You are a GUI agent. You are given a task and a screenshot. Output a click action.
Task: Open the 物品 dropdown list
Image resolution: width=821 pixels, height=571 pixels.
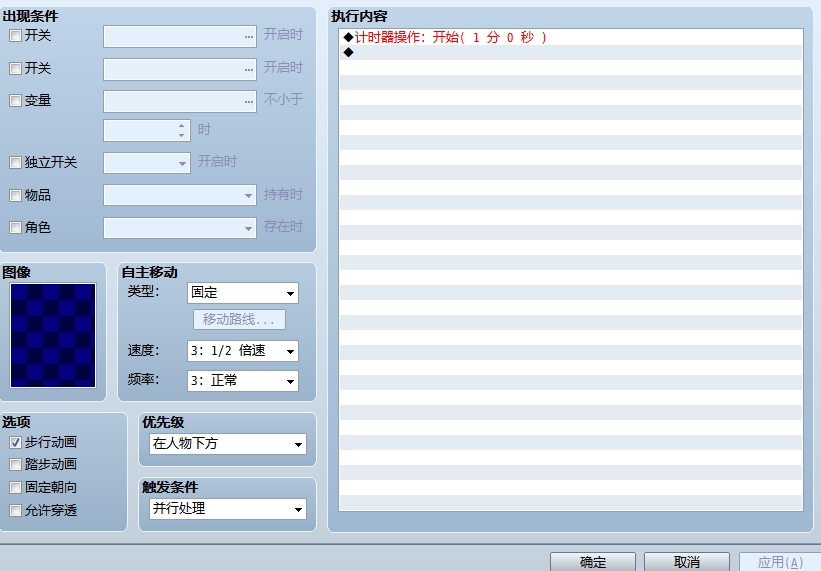coord(180,195)
